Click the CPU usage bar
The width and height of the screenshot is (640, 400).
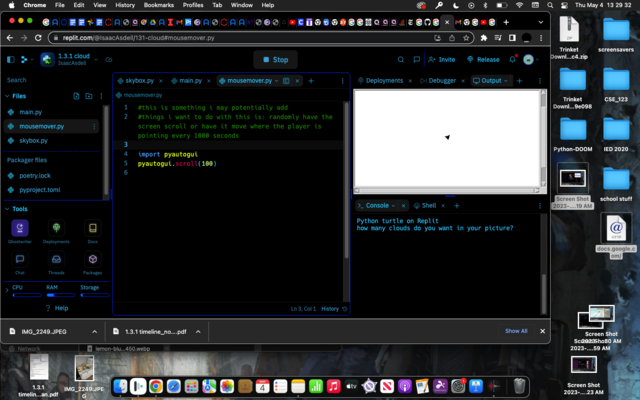pos(27,295)
